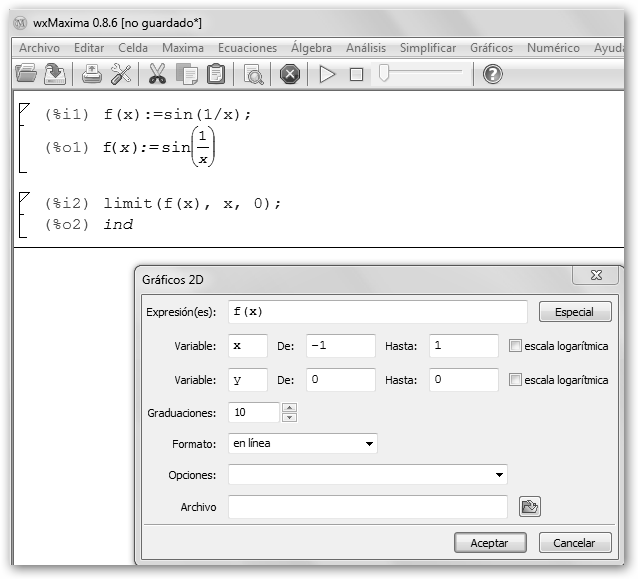Click the animation slider in toolbar

420,73
